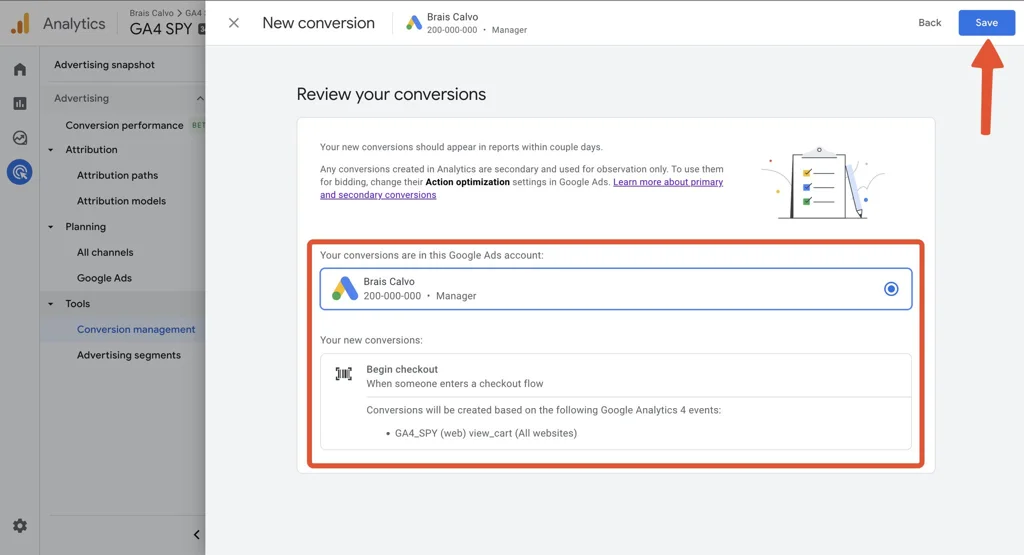This screenshot has height=555, width=1024.
Task: Close the New conversion panel with the X
Action: (234, 23)
